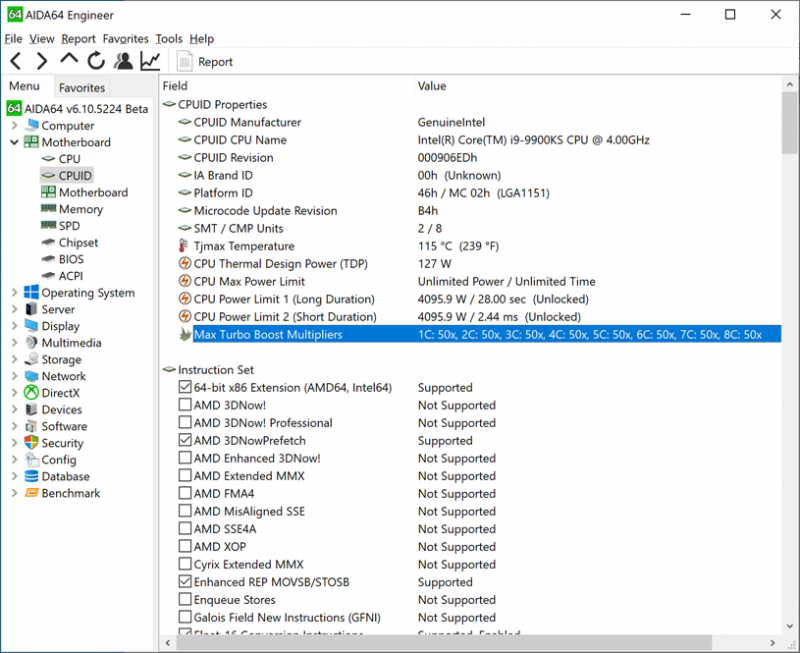This screenshot has height=653, width=800.
Task: Expand the Benchmark tree node
Action: [x=14, y=493]
